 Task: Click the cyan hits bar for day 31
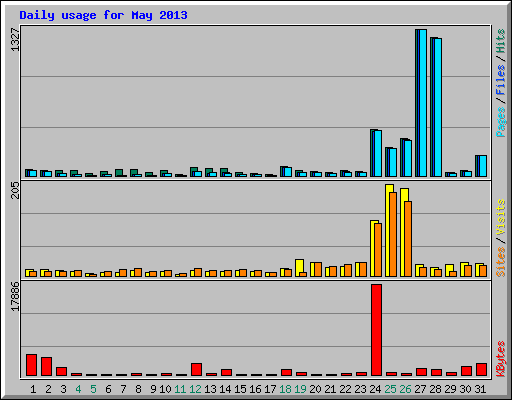coord(483,166)
